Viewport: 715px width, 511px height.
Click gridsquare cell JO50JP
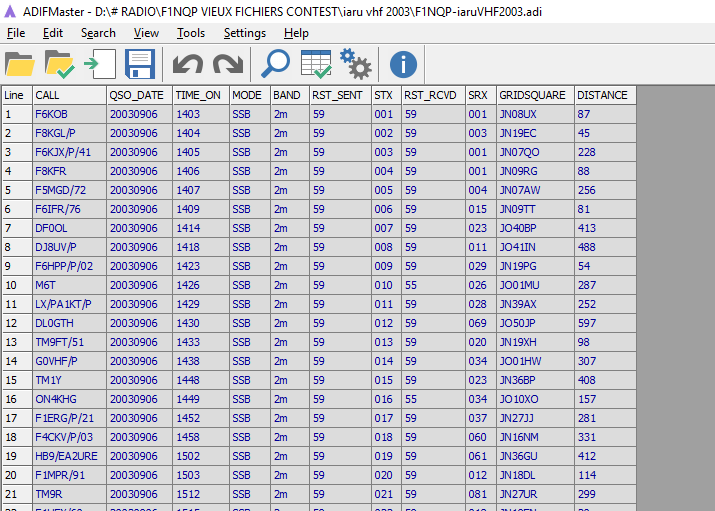pyautogui.click(x=535, y=323)
